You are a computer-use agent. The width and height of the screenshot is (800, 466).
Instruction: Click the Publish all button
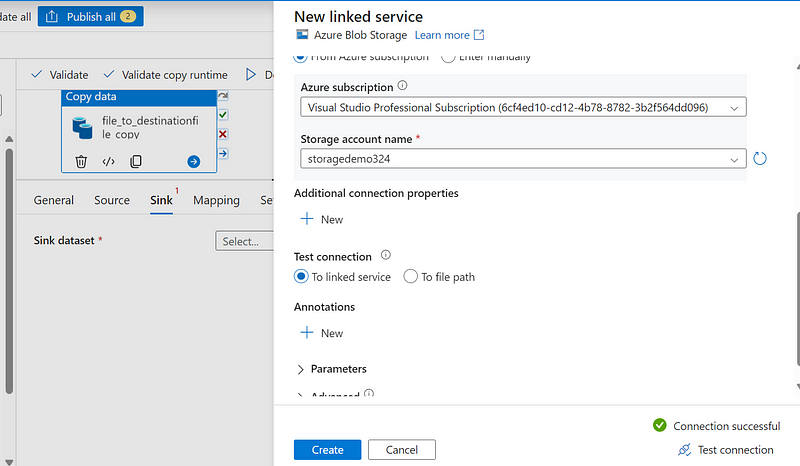click(x=91, y=16)
